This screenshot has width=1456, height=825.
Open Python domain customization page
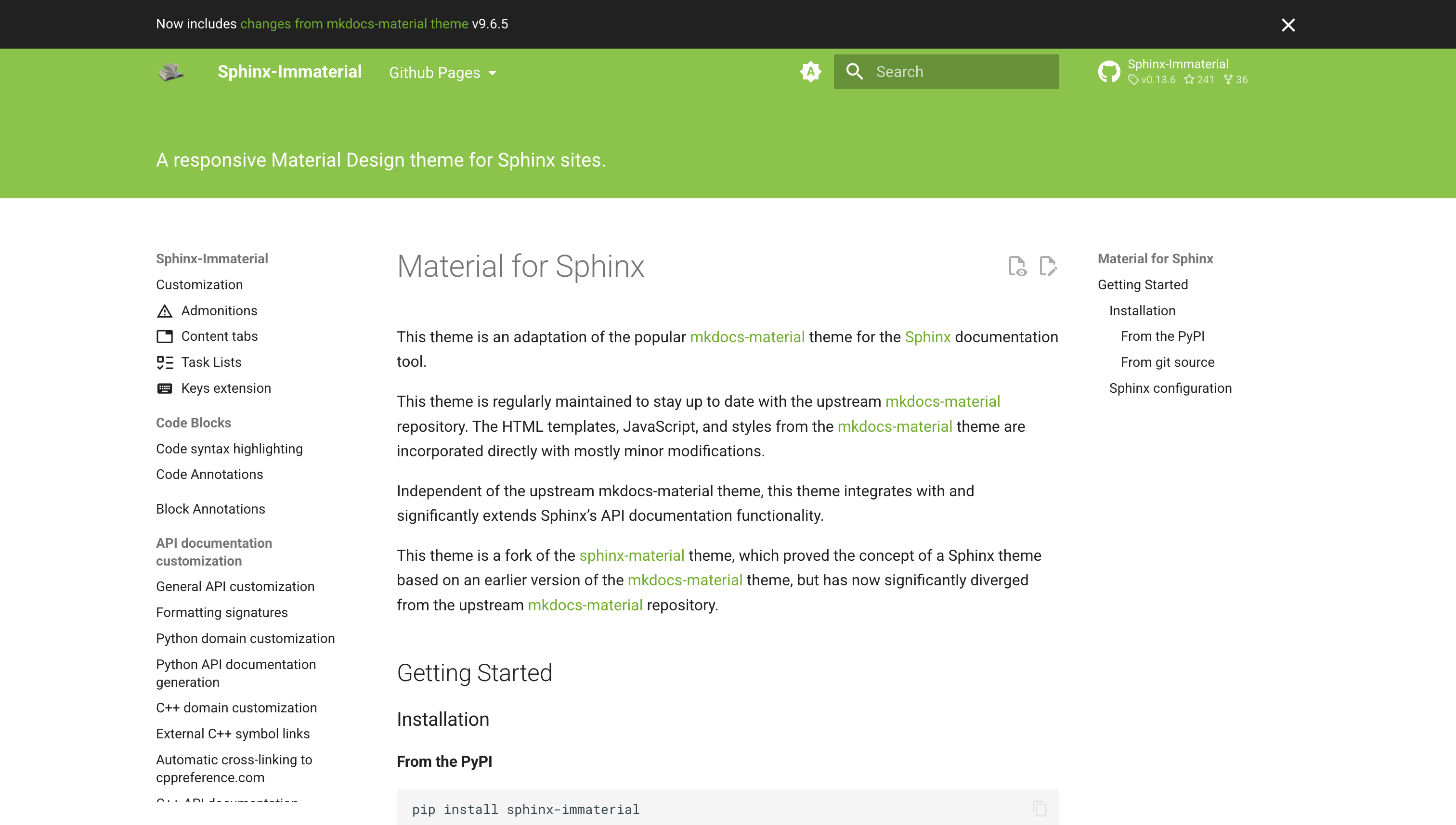click(246, 639)
